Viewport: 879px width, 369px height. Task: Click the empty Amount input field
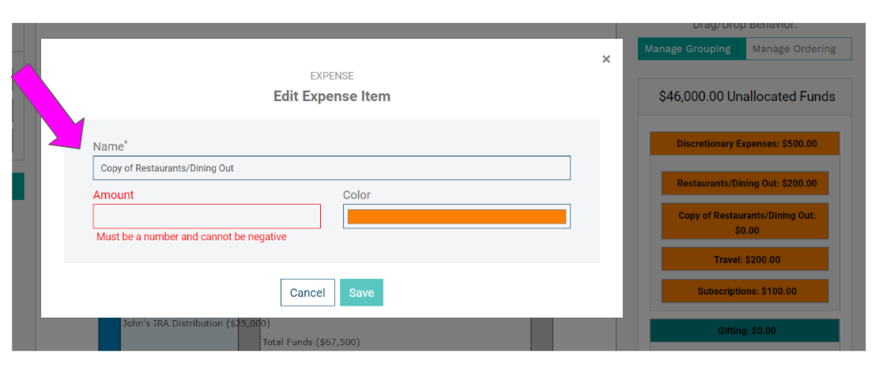(207, 216)
